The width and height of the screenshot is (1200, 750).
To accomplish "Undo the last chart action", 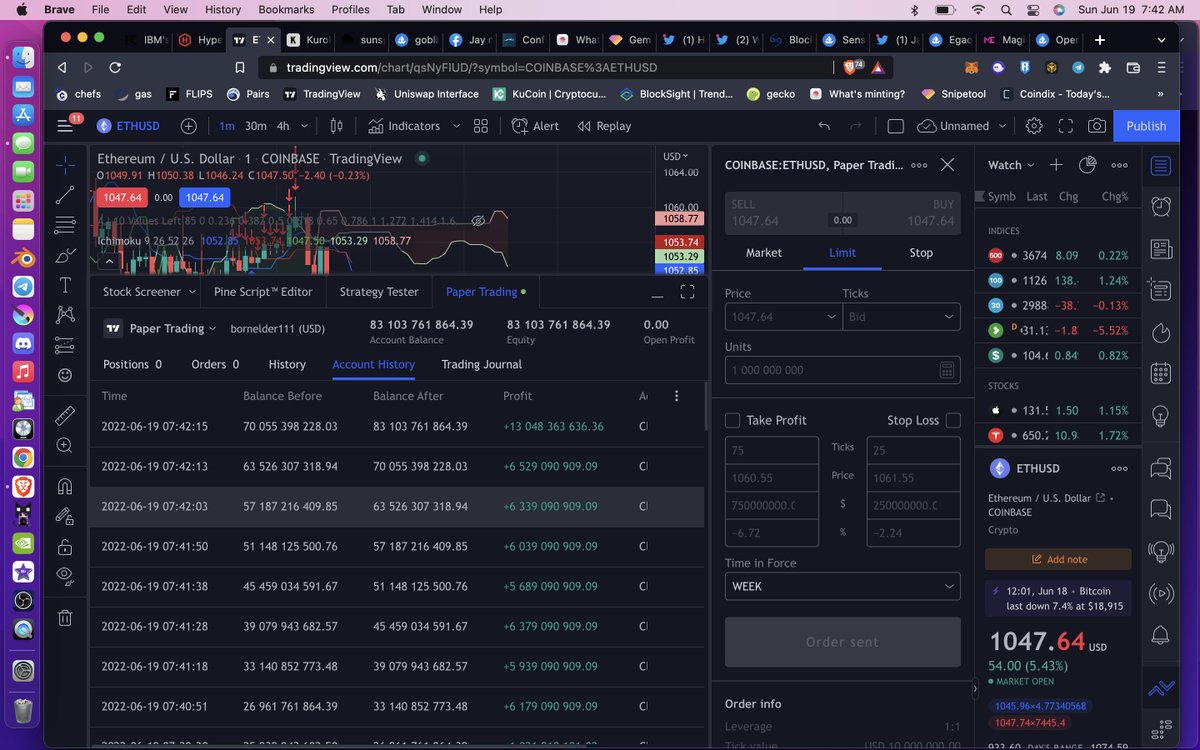I will [x=824, y=126].
